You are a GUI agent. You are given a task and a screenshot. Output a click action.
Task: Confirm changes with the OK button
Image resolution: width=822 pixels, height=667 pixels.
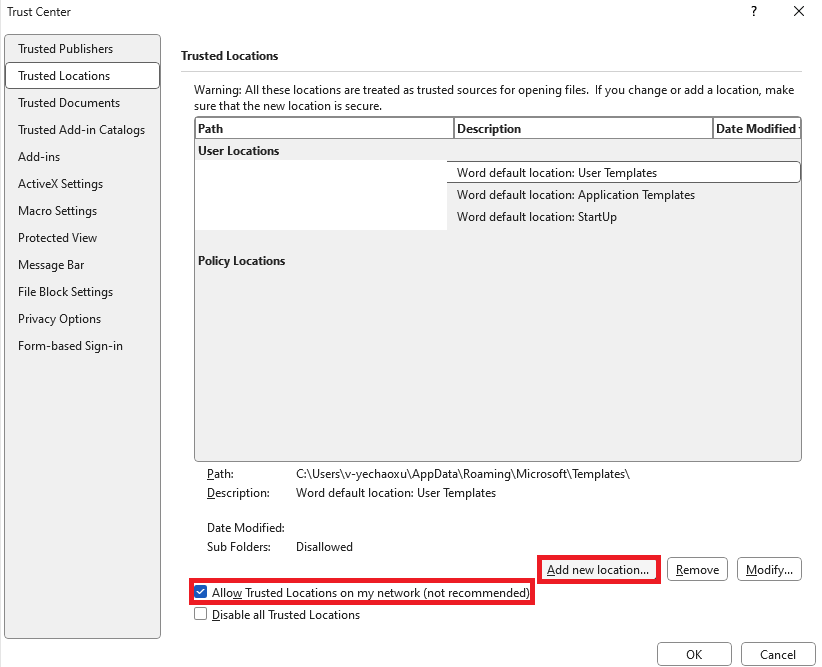tap(694, 654)
